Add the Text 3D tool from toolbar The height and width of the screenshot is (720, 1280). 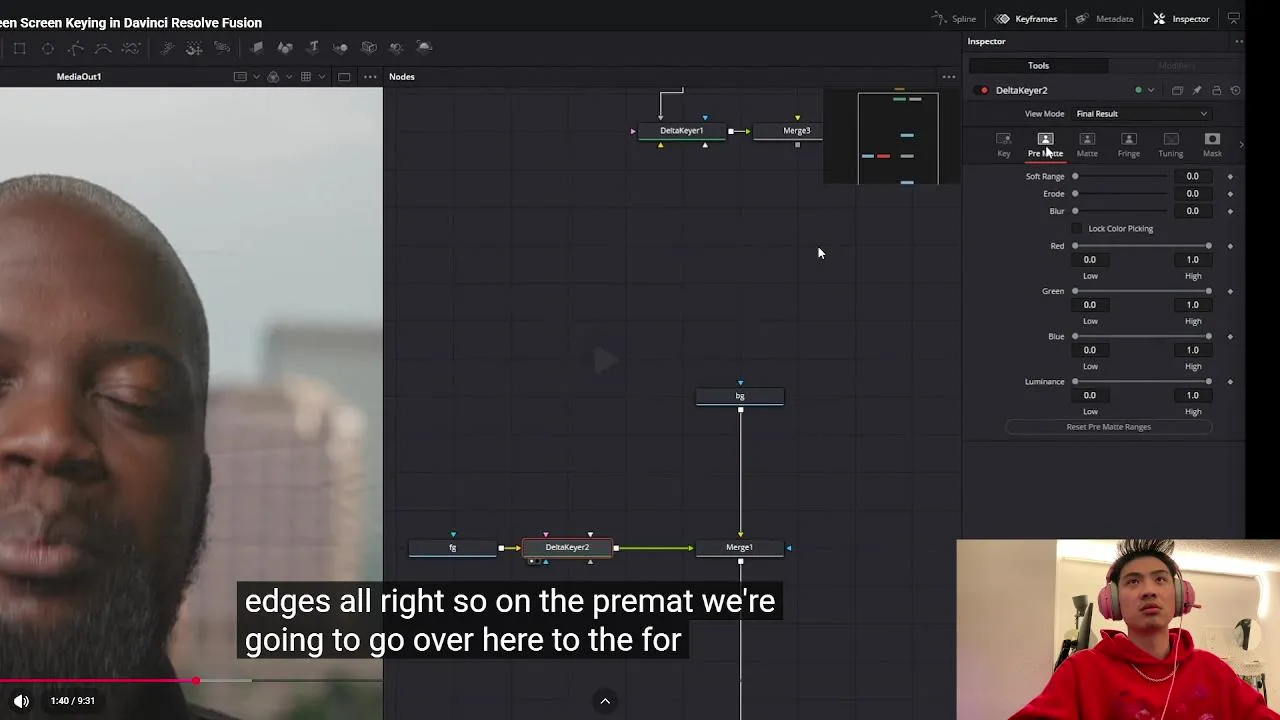point(313,47)
